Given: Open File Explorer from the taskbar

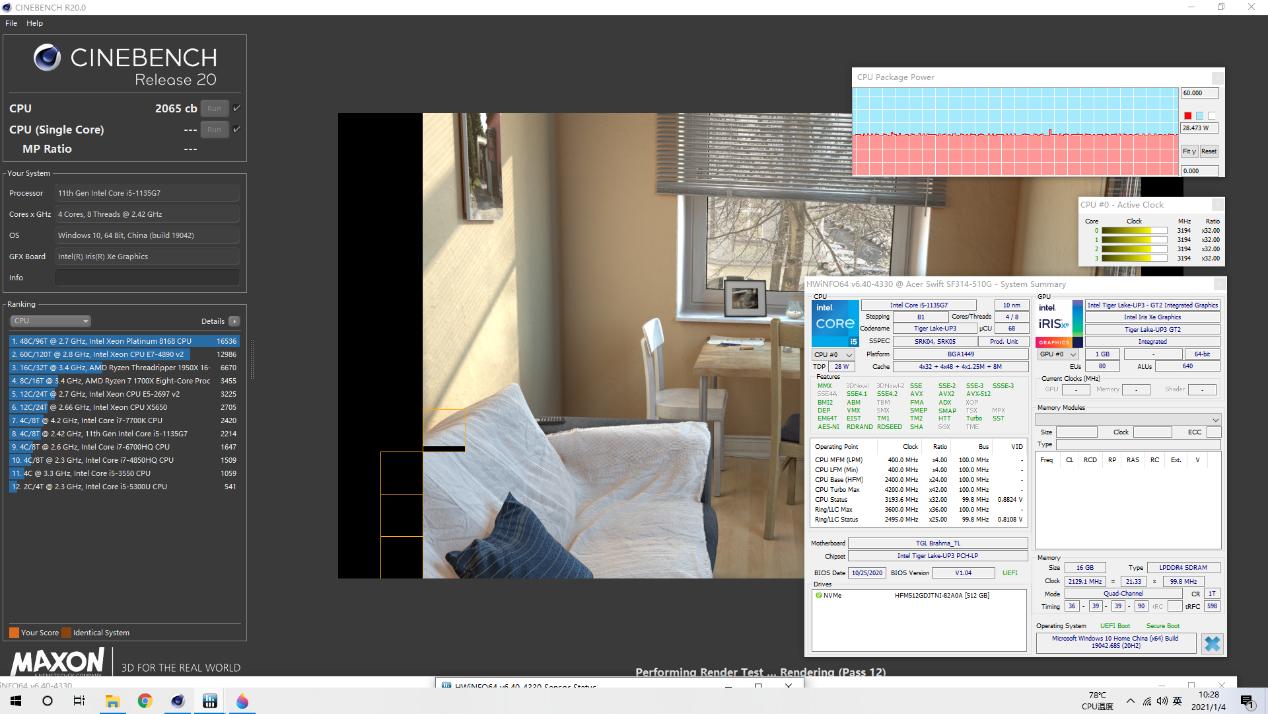Looking at the screenshot, I should point(112,702).
